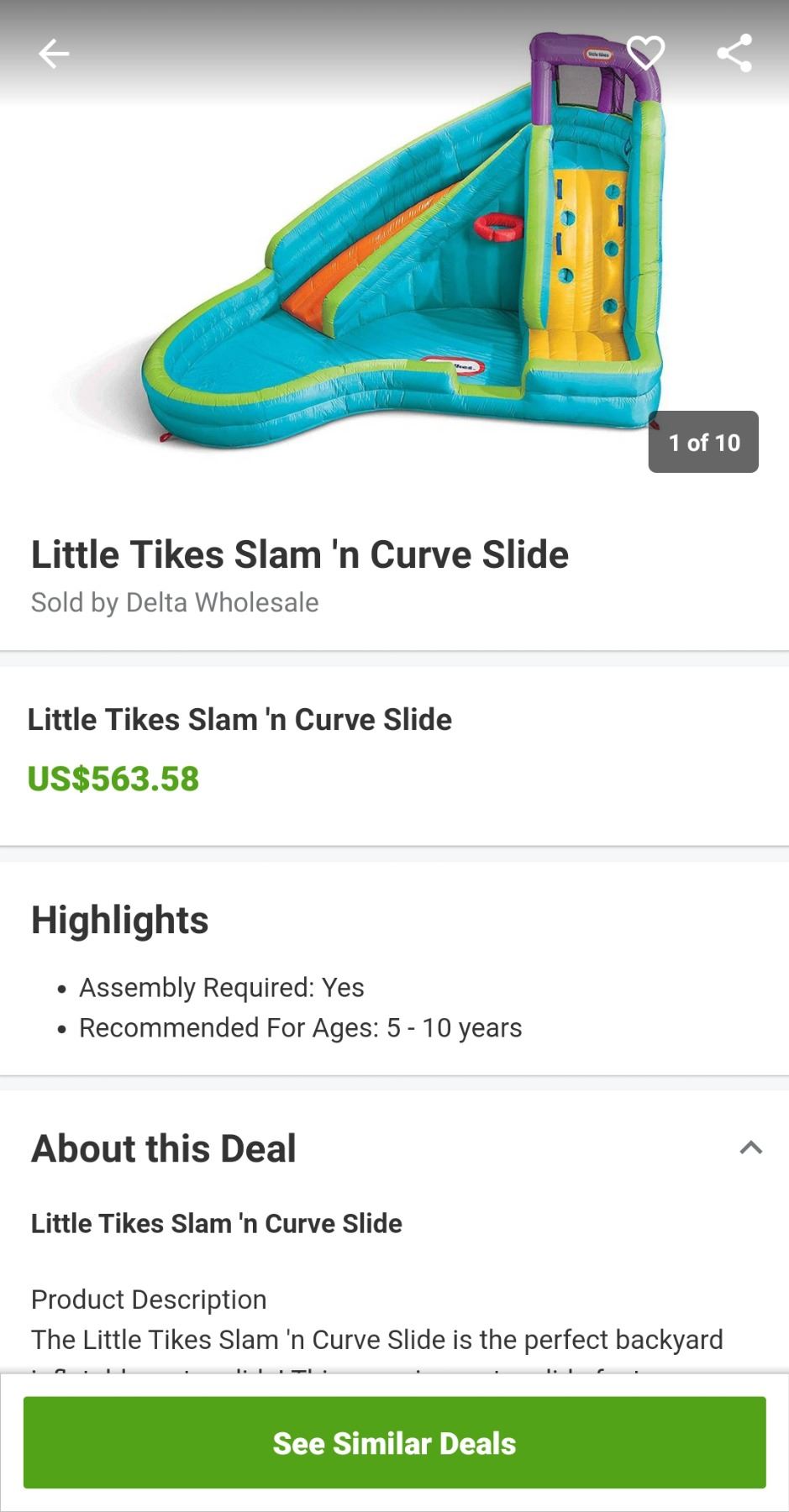The width and height of the screenshot is (789, 1512).
Task: Tap the Recommended For Ages highlight
Action: tap(300, 1028)
